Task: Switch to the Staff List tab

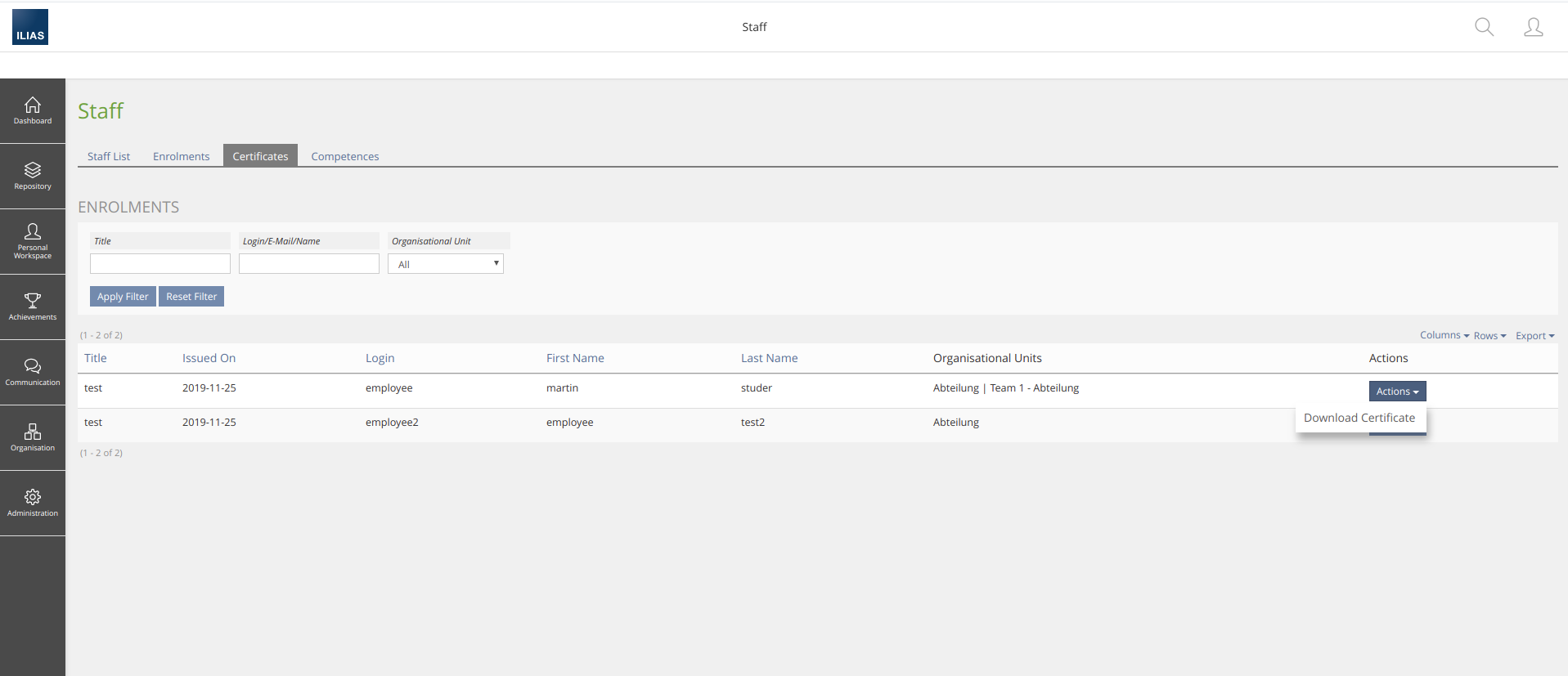Action: point(109,156)
